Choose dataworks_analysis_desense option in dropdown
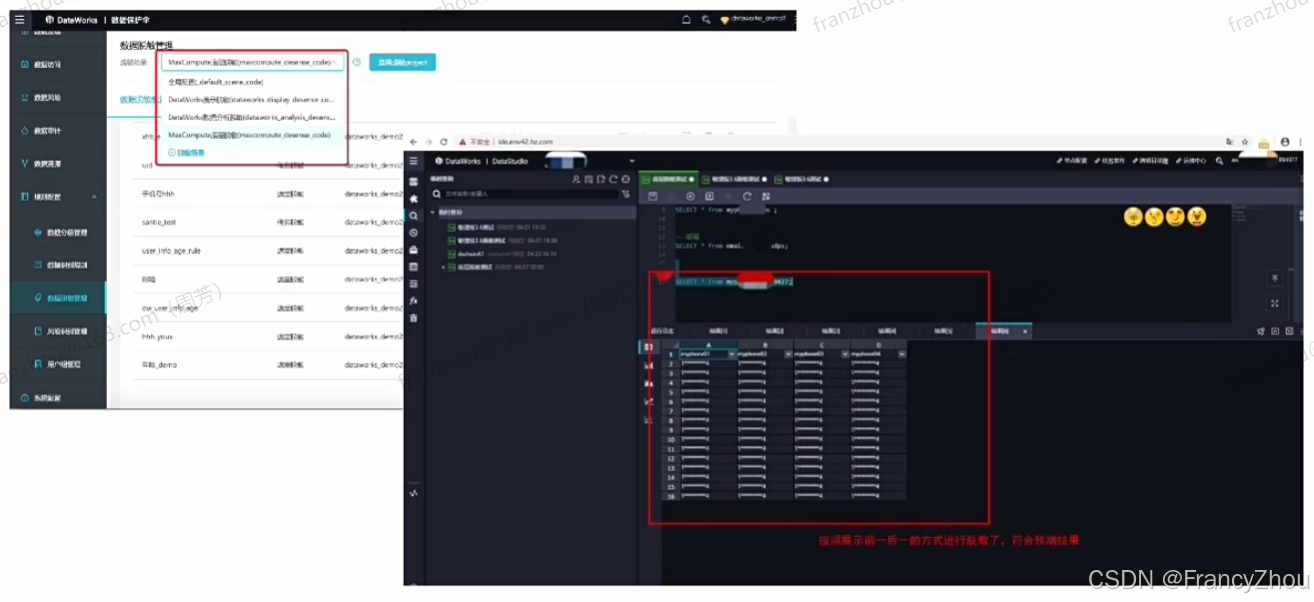The width and height of the screenshot is (1314, 602). pyautogui.click(x=252, y=117)
